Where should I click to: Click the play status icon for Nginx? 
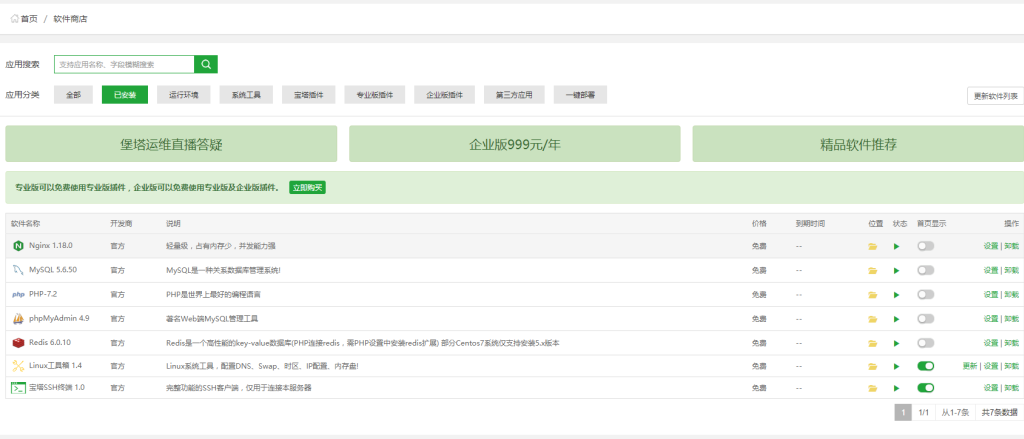coord(897,246)
